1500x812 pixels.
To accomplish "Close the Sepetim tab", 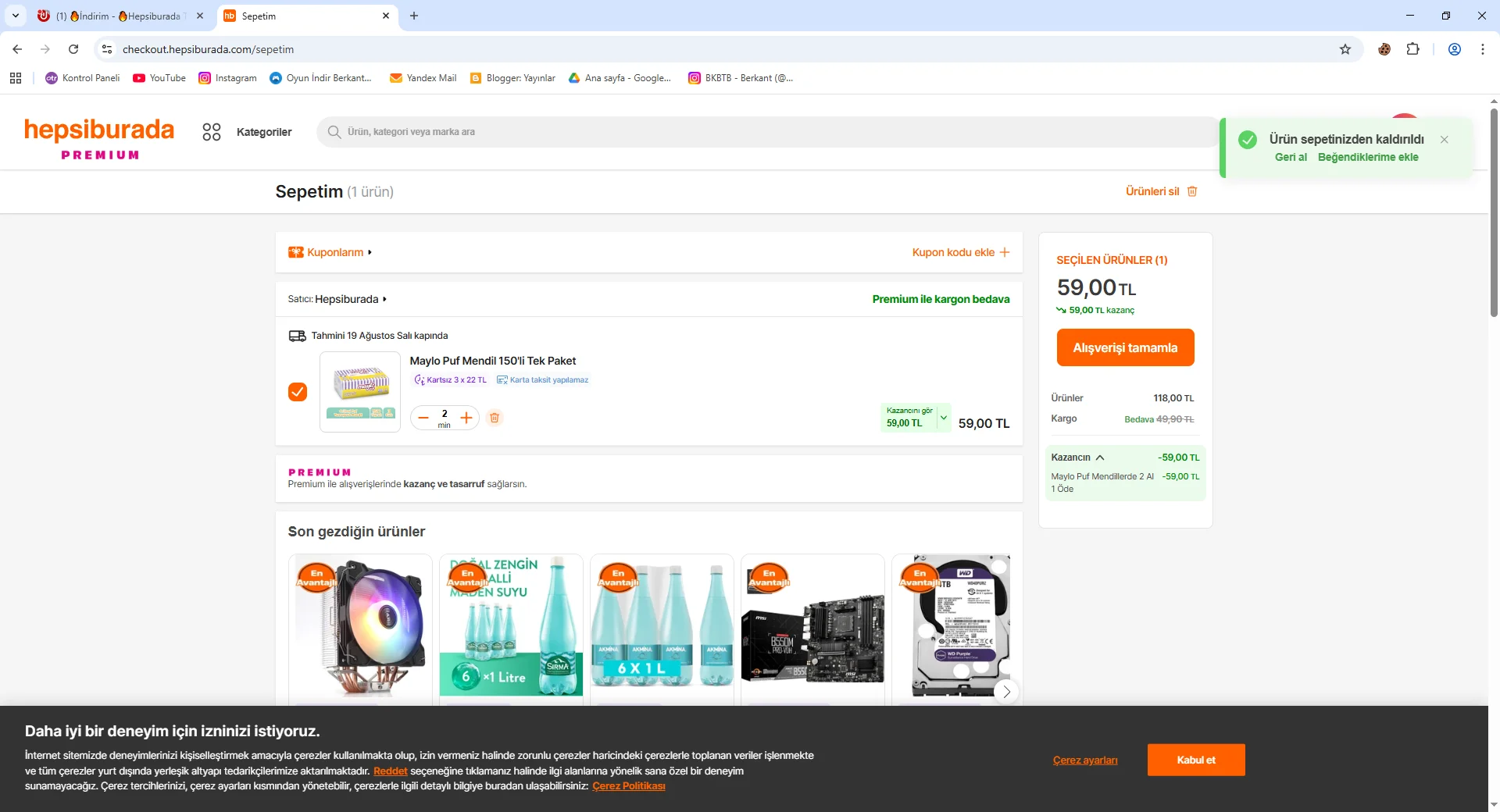I will click(x=386, y=16).
